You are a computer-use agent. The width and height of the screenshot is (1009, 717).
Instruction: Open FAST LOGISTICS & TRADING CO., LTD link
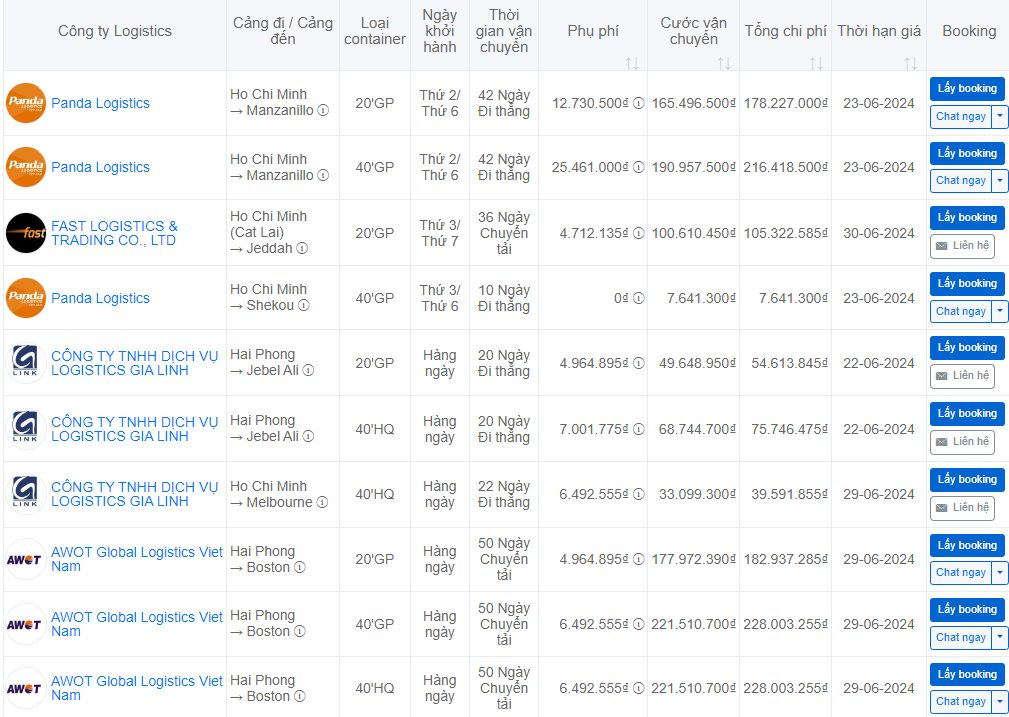pyautogui.click(x=114, y=233)
